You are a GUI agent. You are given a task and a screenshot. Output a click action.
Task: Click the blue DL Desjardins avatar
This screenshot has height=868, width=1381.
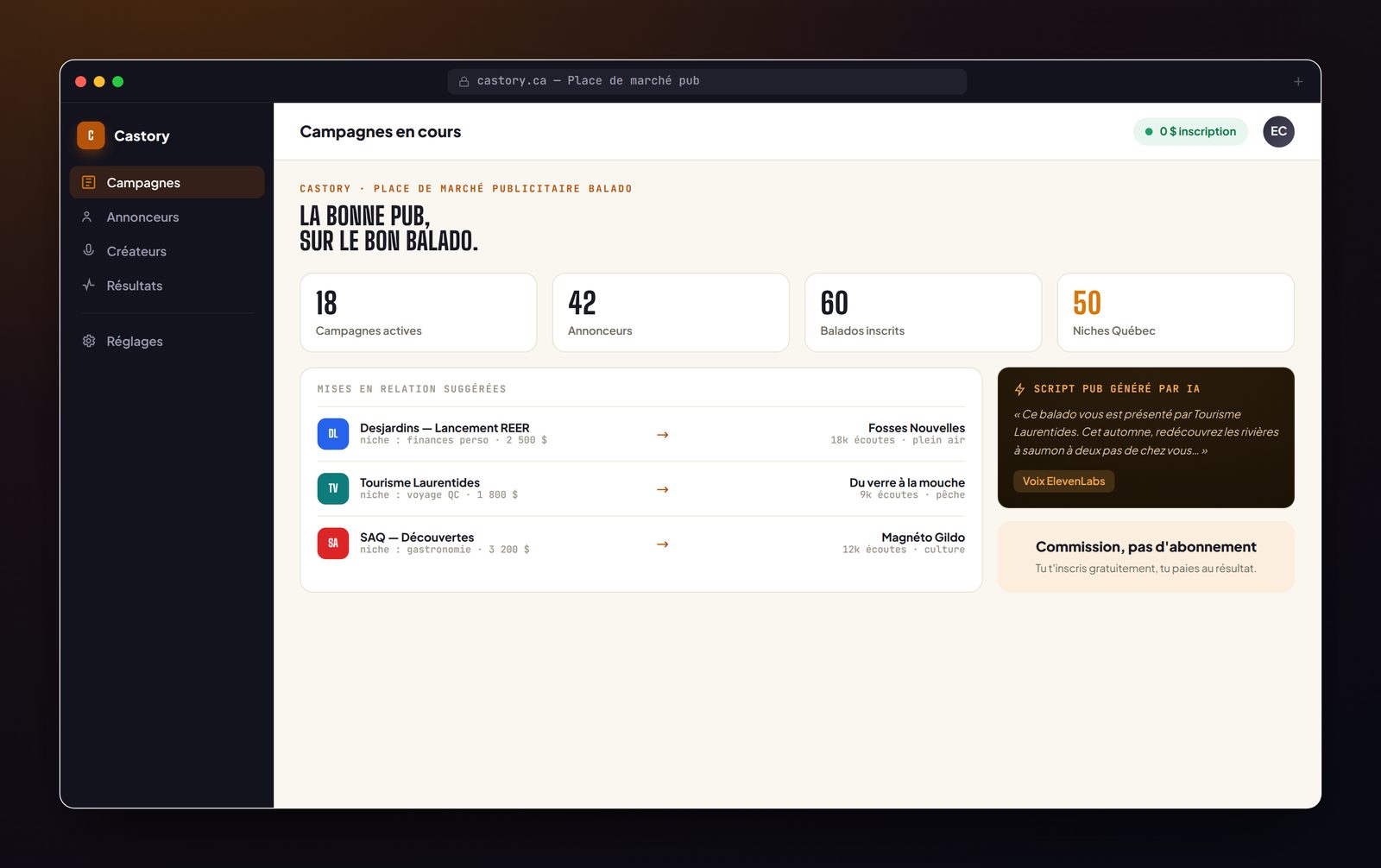333,434
